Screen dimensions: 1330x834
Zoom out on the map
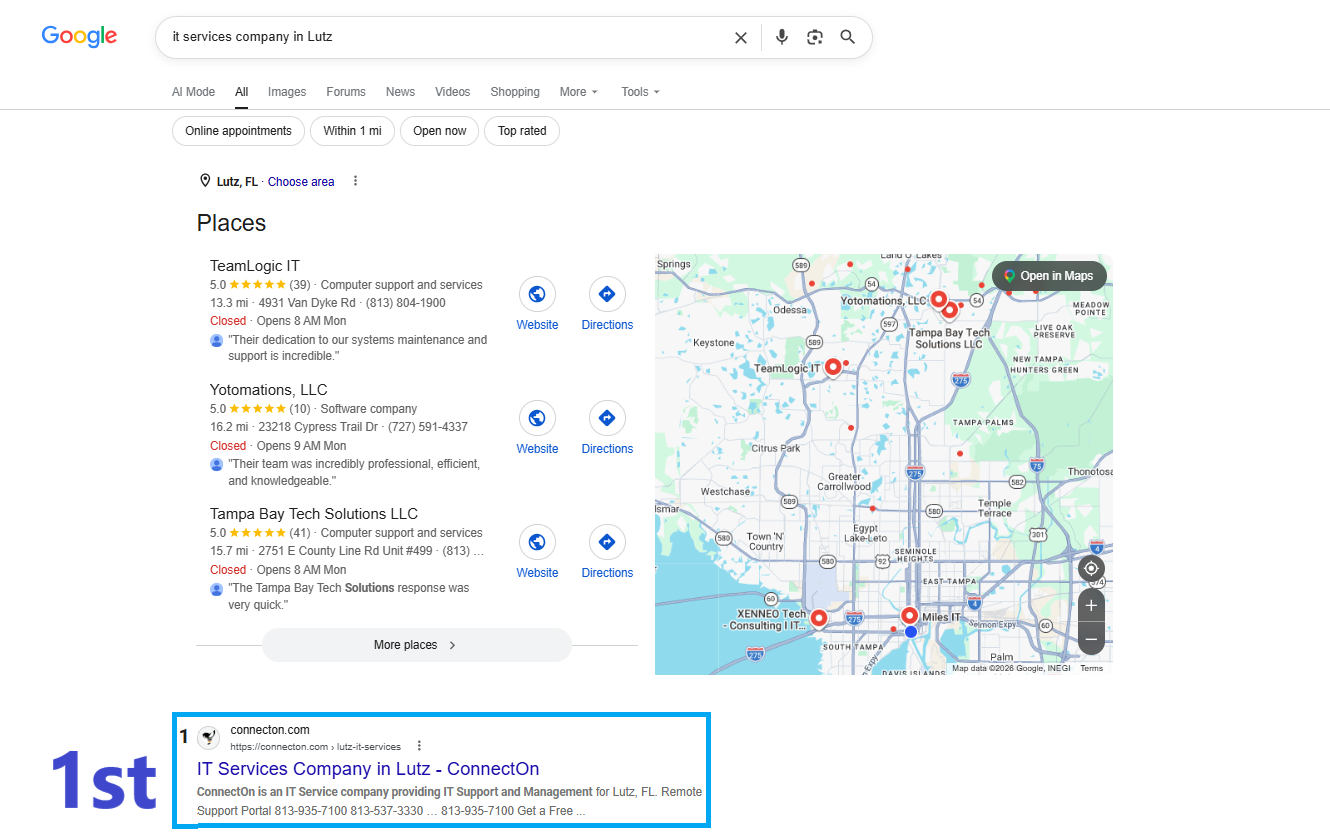click(1091, 639)
